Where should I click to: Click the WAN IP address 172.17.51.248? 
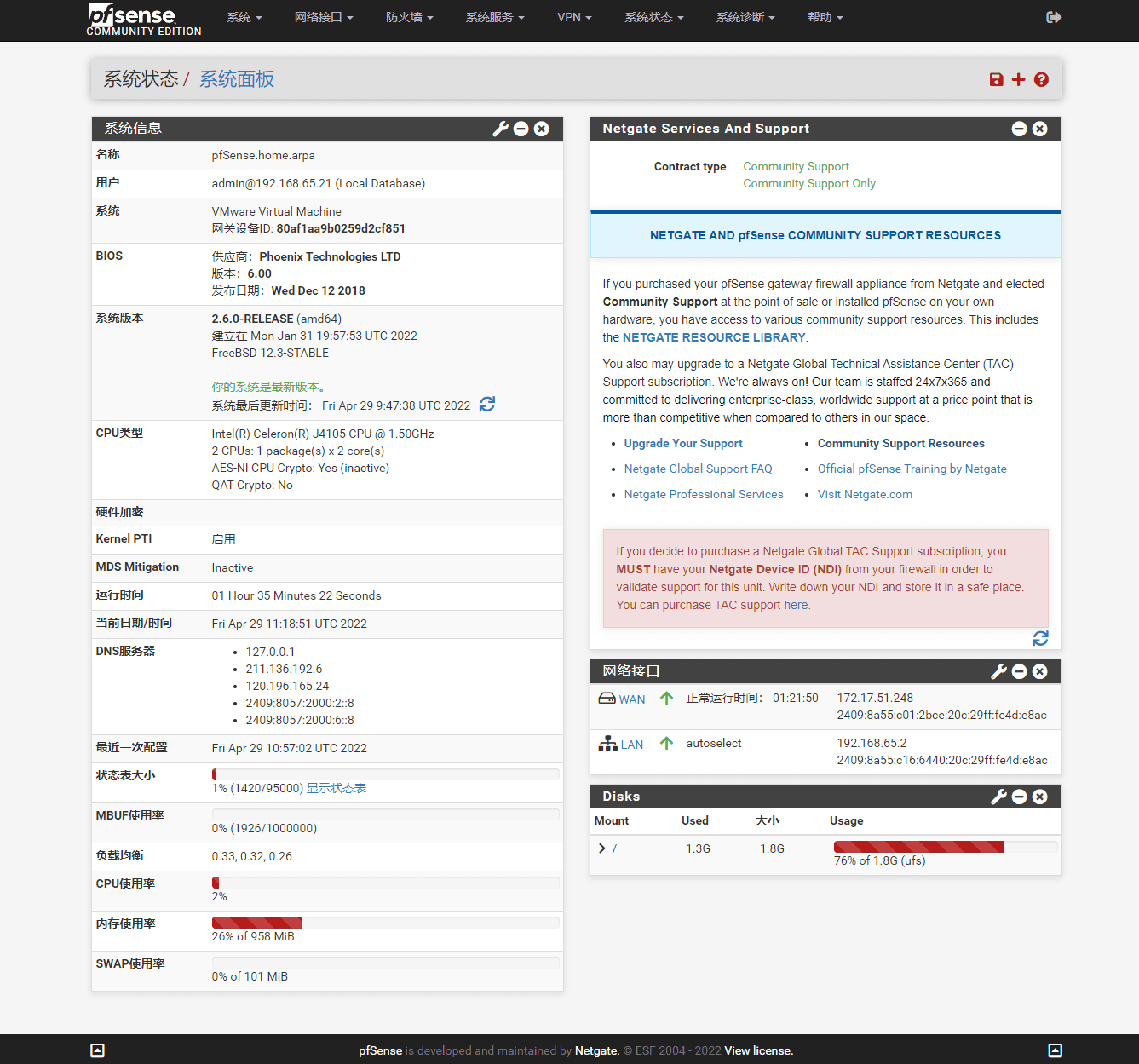point(875,698)
